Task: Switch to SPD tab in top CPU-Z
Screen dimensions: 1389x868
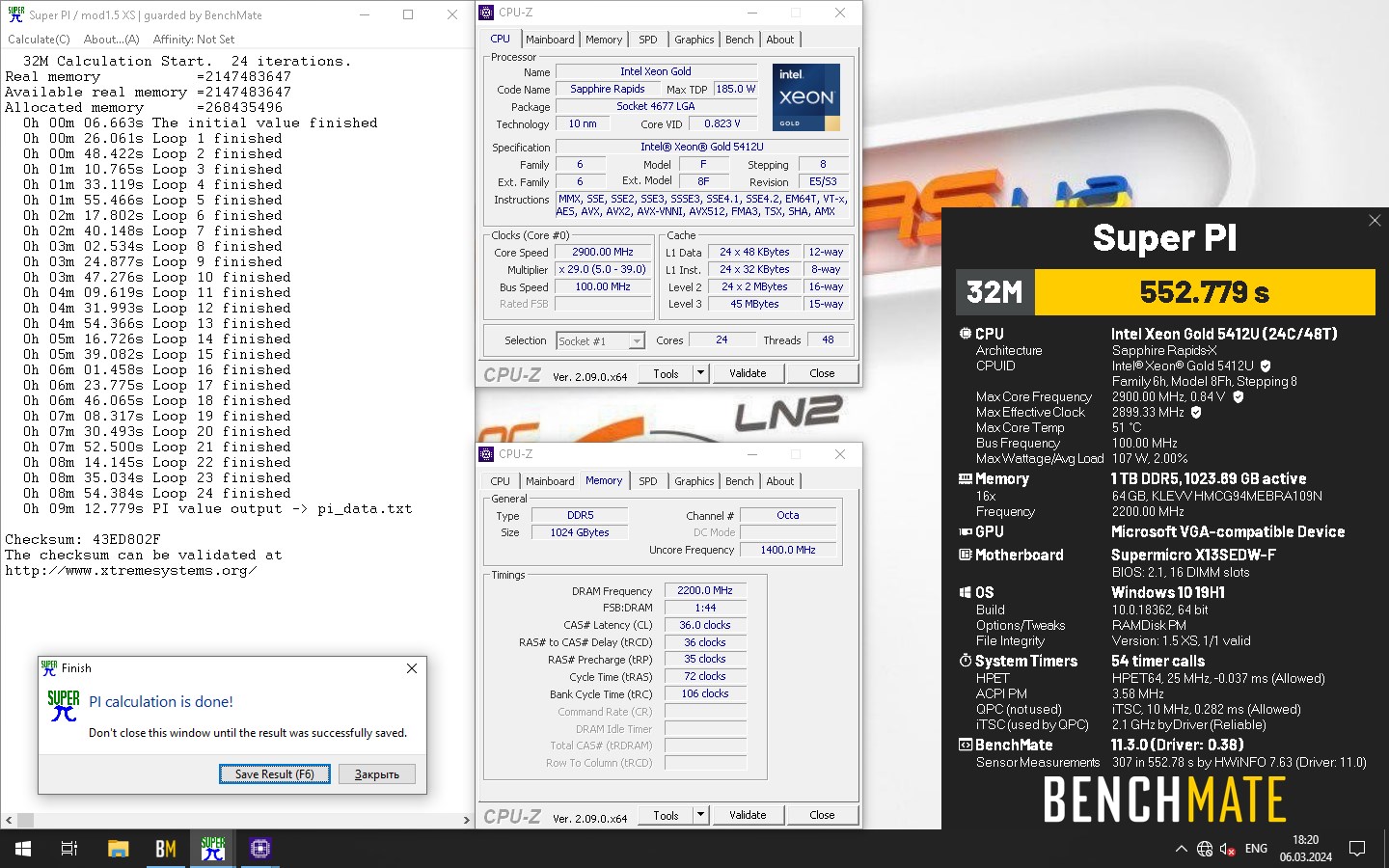Action: (x=648, y=40)
